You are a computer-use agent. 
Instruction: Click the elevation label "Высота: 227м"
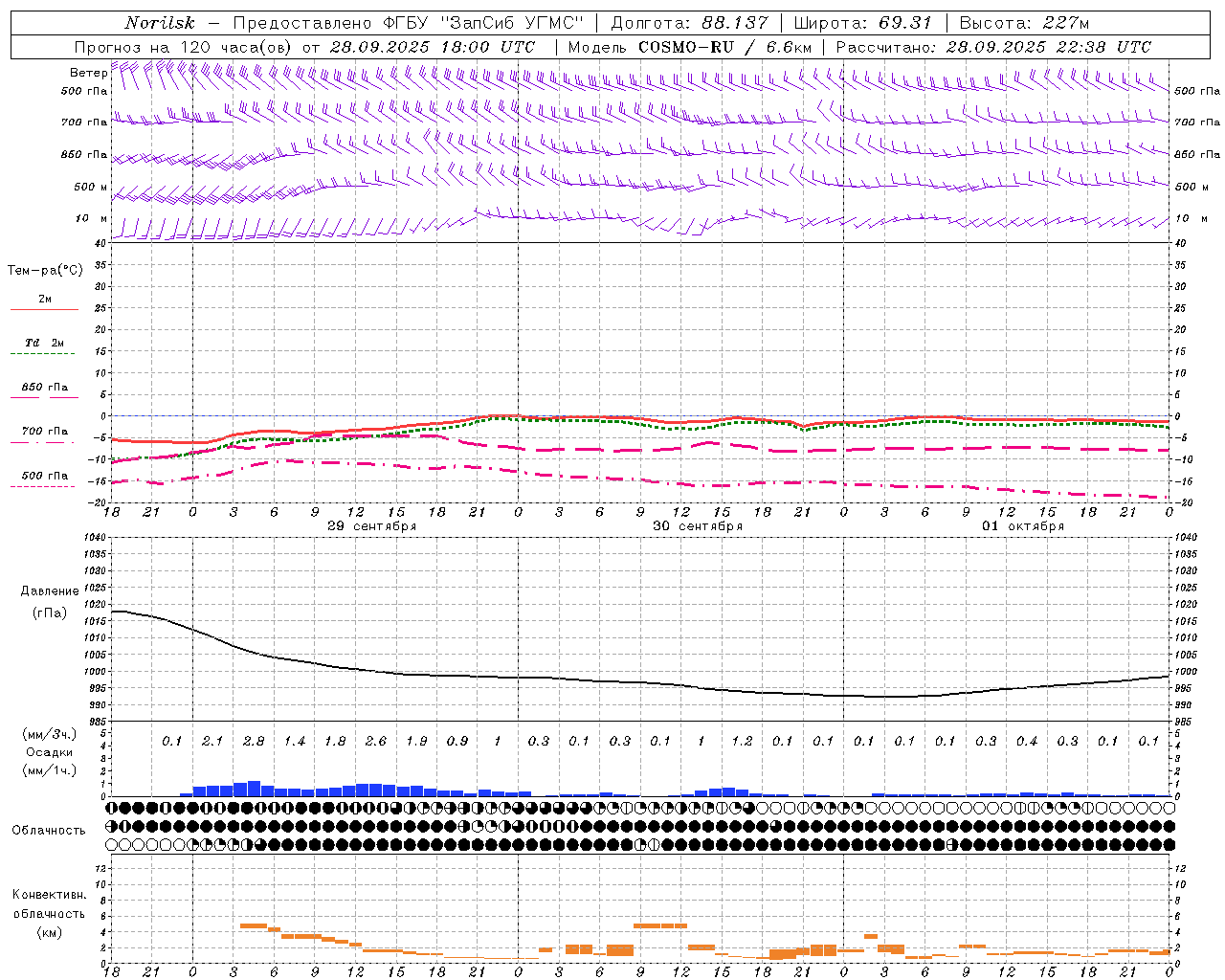point(1024,23)
